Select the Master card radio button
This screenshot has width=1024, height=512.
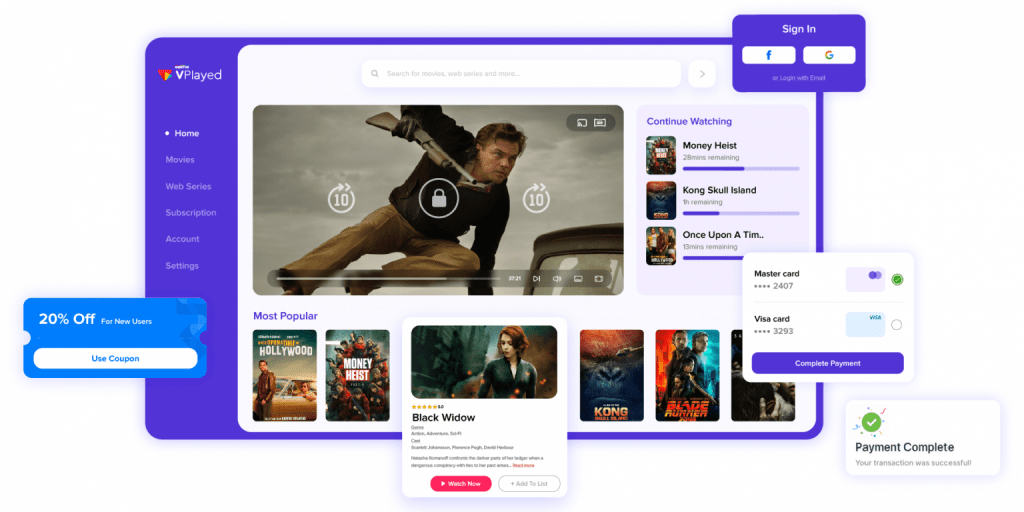tap(897, 280)
